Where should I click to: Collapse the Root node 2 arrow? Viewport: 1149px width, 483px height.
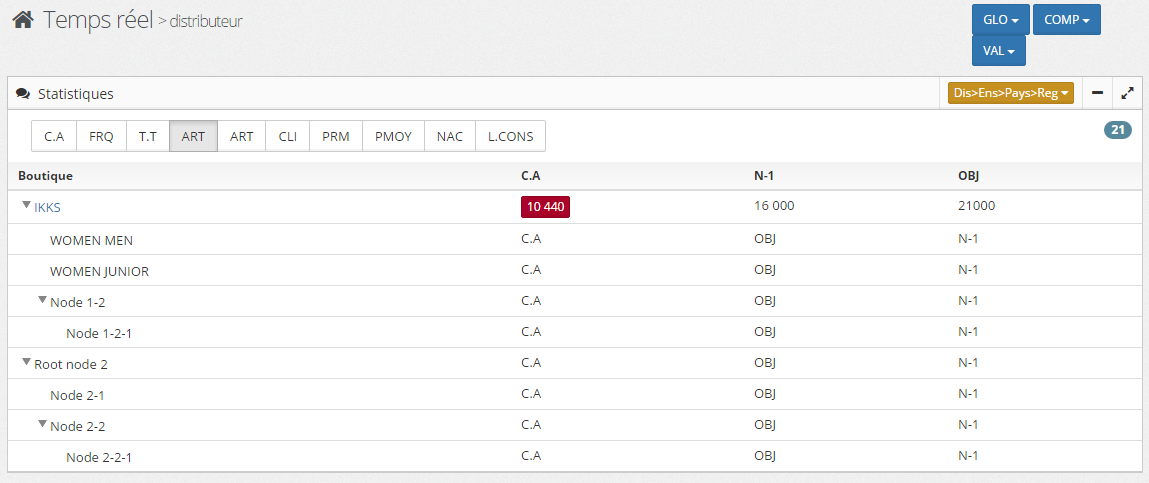[26, 363]
